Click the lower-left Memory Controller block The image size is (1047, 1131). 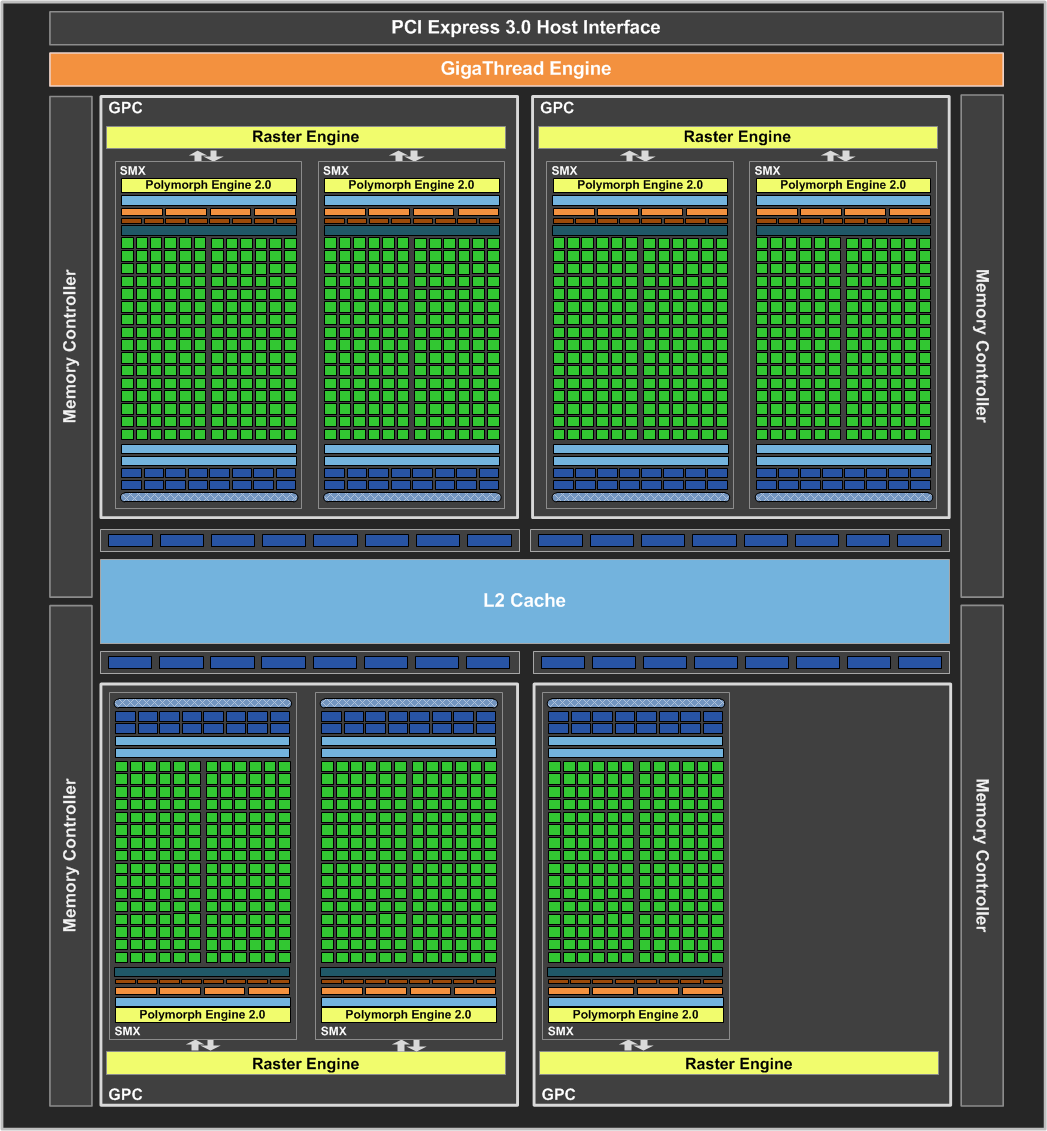[x=71, y=855]
